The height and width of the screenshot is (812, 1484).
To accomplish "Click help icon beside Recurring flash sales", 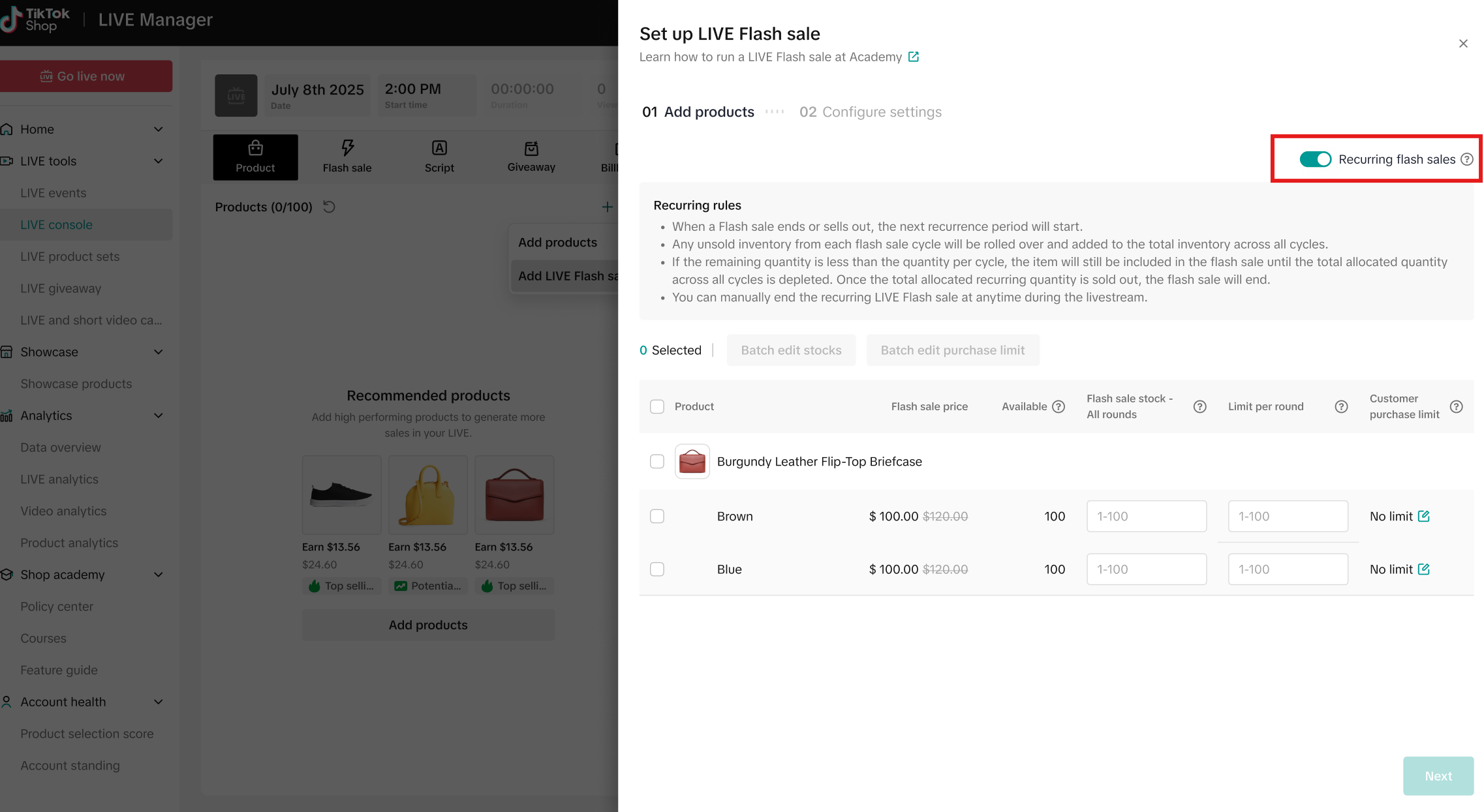I will pyautogui.click(x=1466, y=159).
